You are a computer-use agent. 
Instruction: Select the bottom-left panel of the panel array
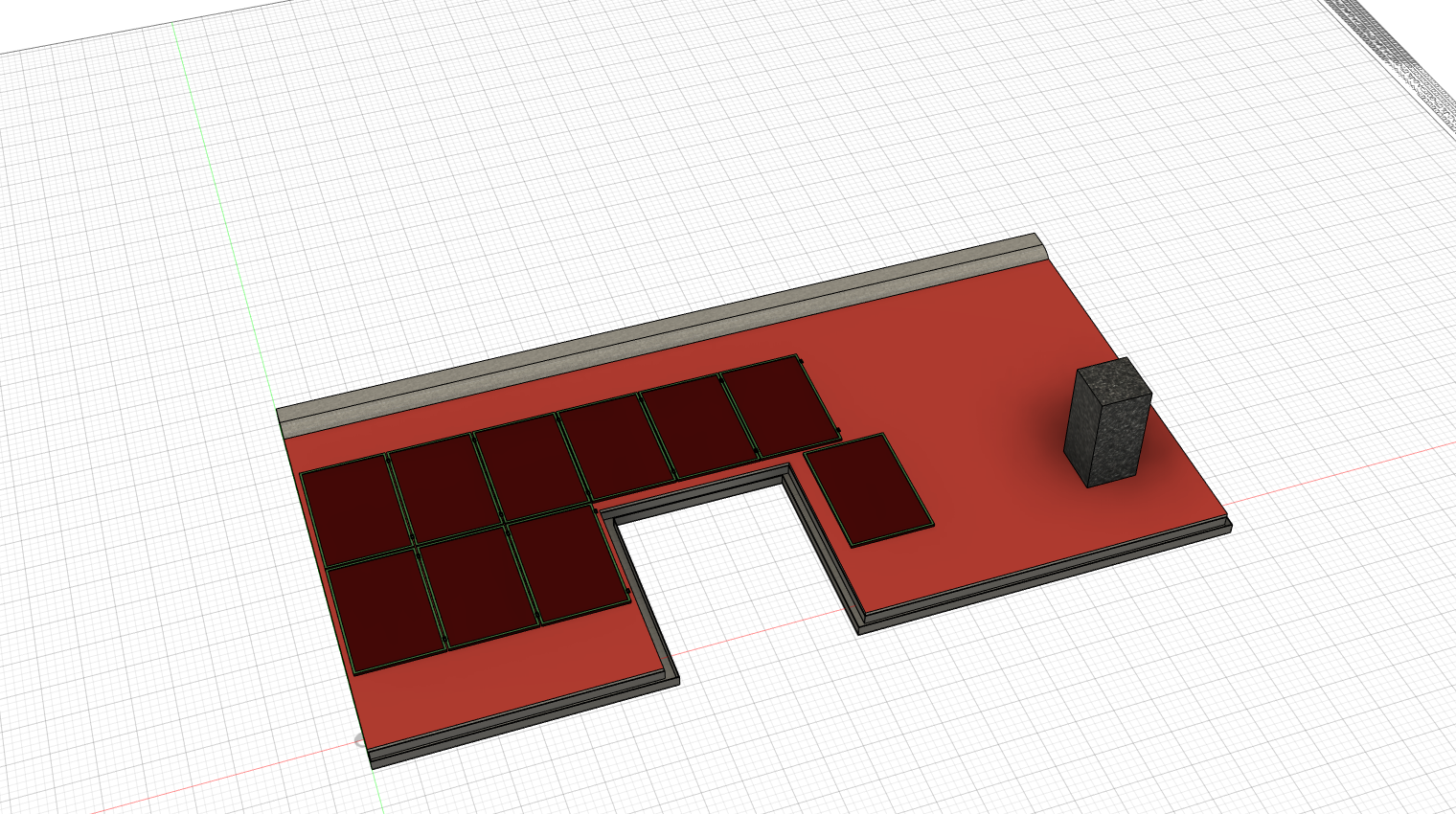[x=387, y=611]
